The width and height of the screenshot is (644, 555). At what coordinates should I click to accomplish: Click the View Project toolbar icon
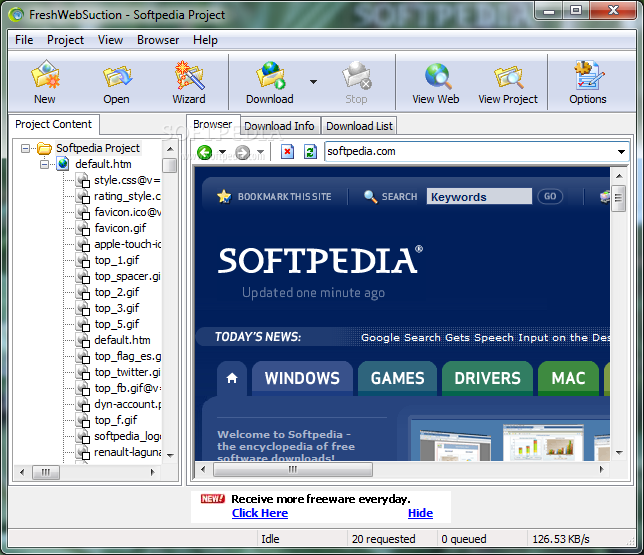point(508,77)
